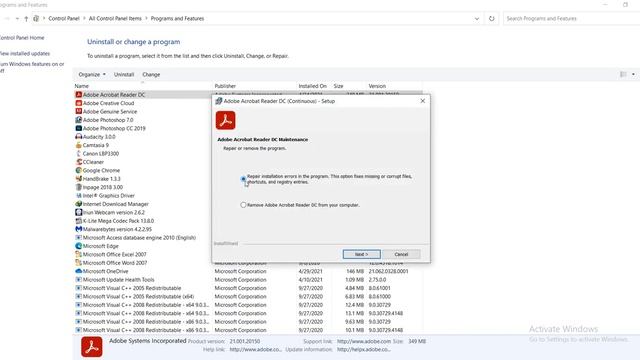The width and height of the screenshot is (640, 360).
Task: Sort by Publisher column header
Action: pyautogui.click(x=225, y=86)
